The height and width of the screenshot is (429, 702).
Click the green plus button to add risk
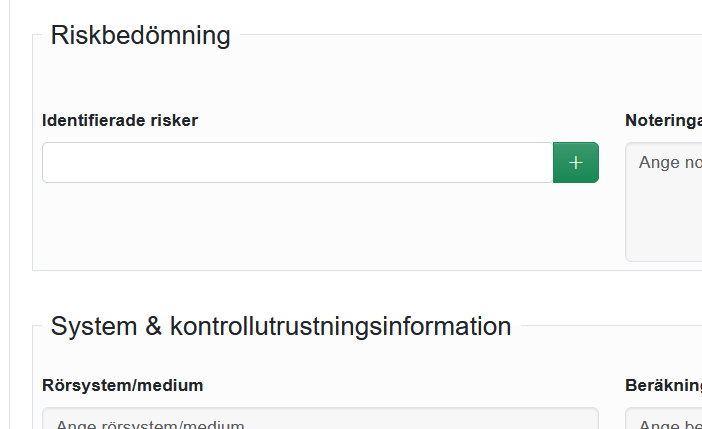575,162
